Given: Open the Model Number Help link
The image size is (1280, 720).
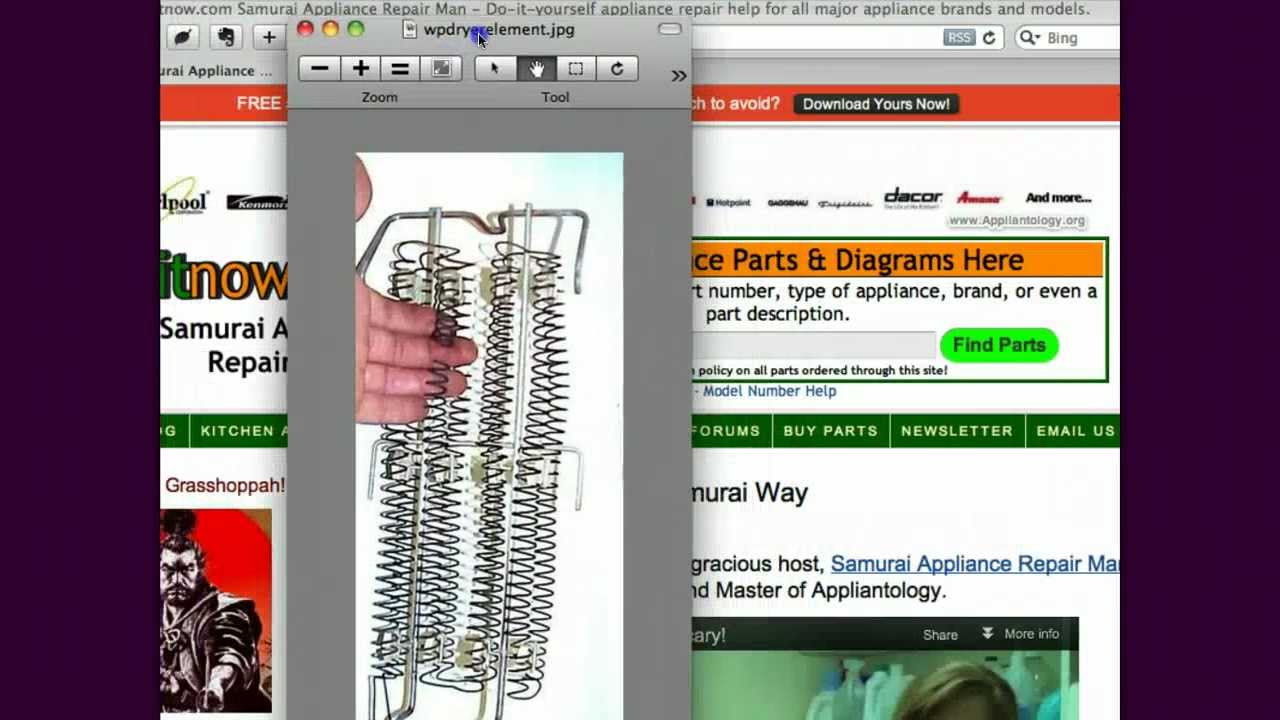Looking at the screenshot, I should (769, 391).
